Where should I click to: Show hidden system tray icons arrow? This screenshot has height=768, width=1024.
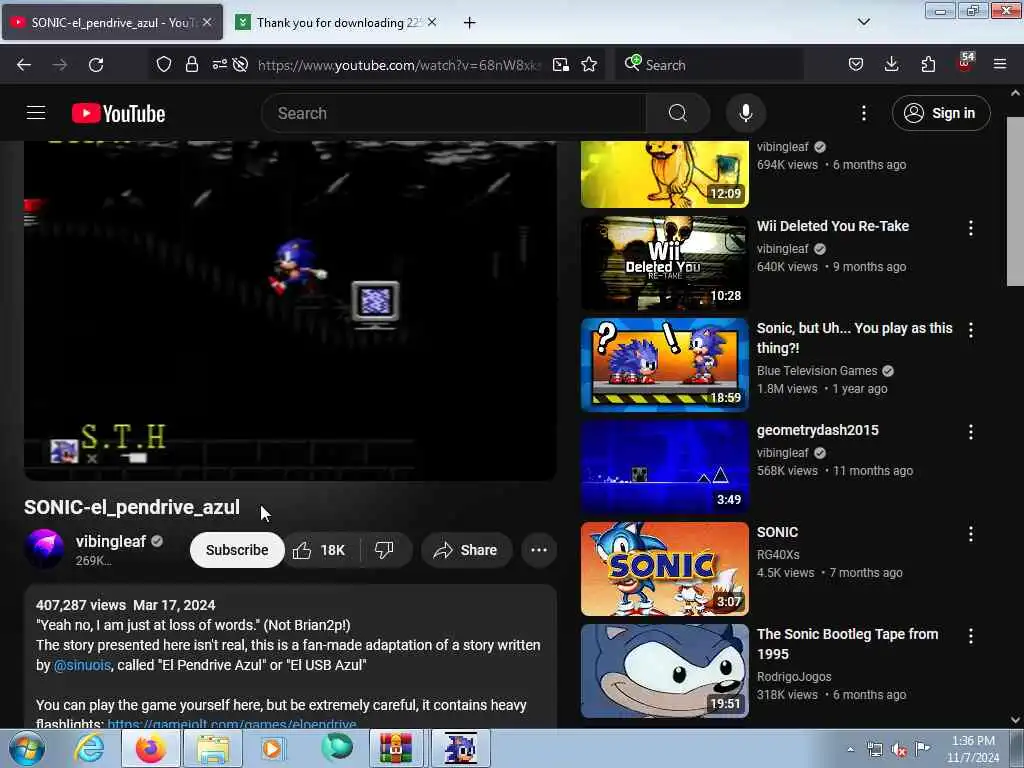(850, 749)
